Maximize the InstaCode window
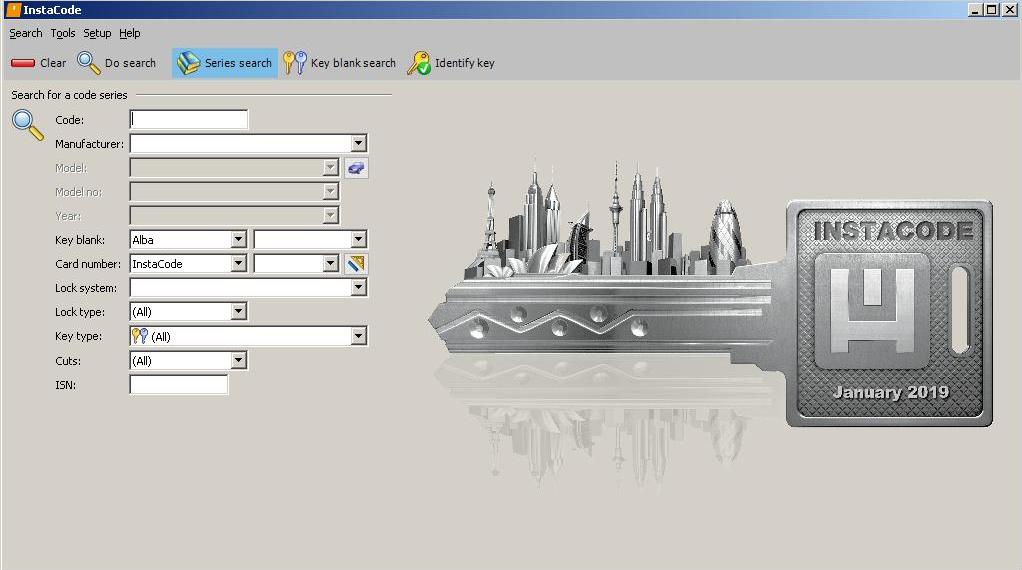 [x=991, y=10]
